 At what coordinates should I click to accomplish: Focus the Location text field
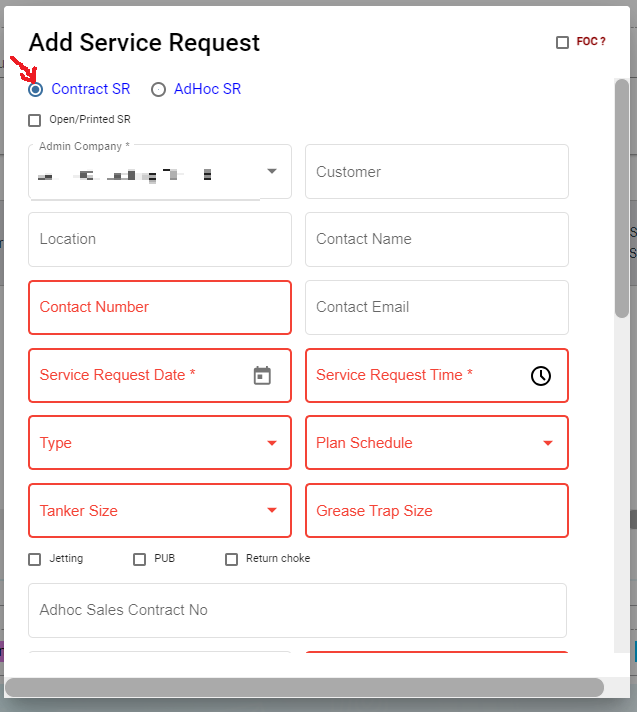pos(160,239)
